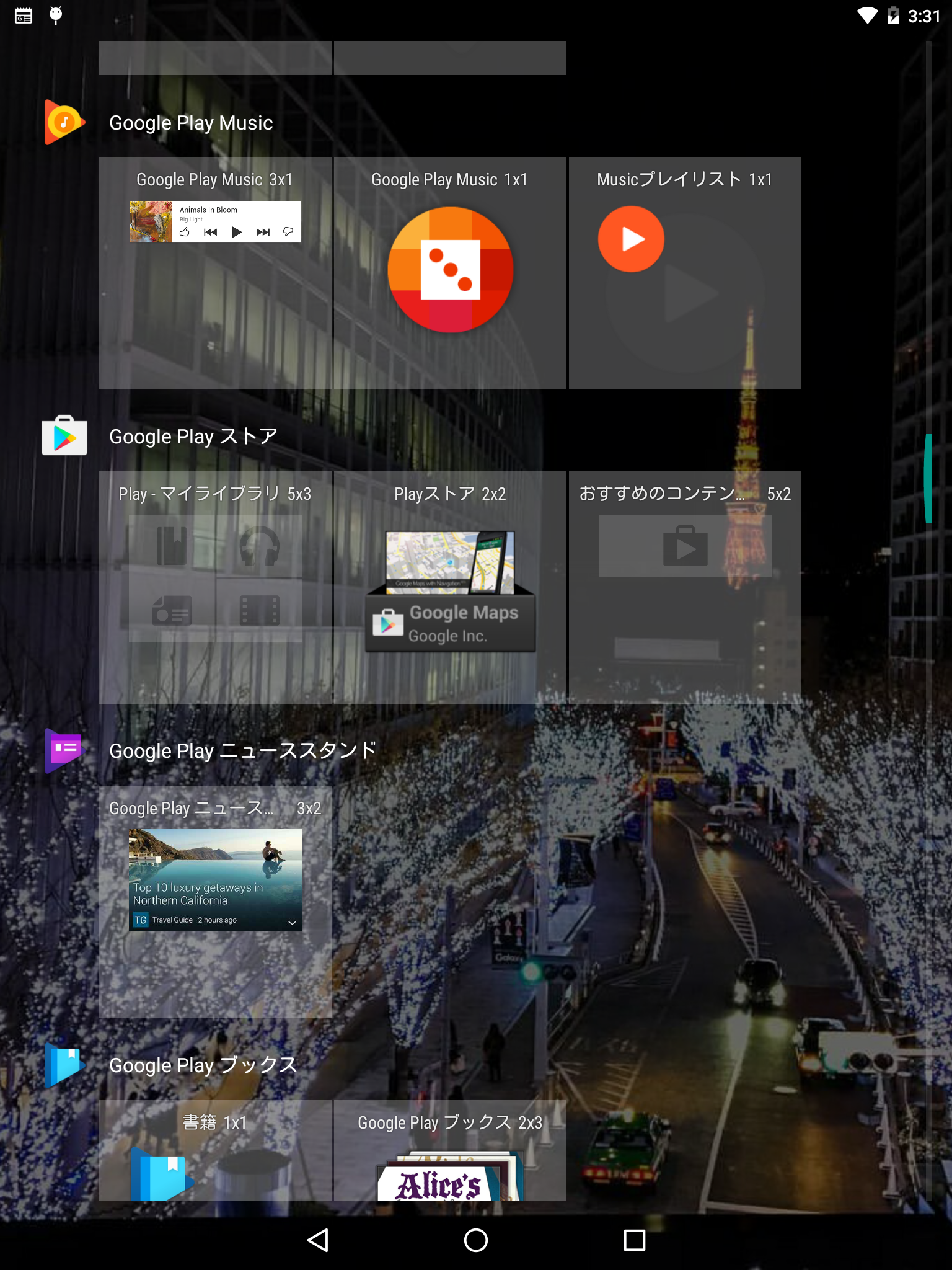Tap the 'Google Play ニューススタンド' section title
Image resolution: width=952 pixels, height=1270 pixels.
[243, 751]
